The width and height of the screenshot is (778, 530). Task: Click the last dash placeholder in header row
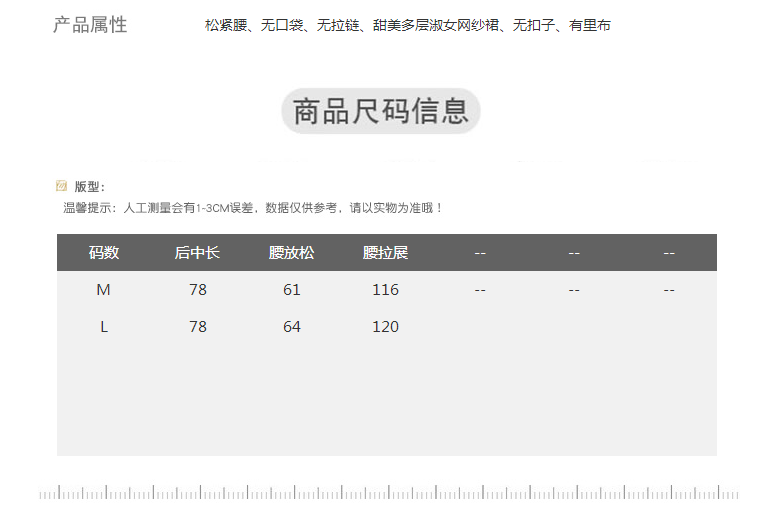click(669, 253)
